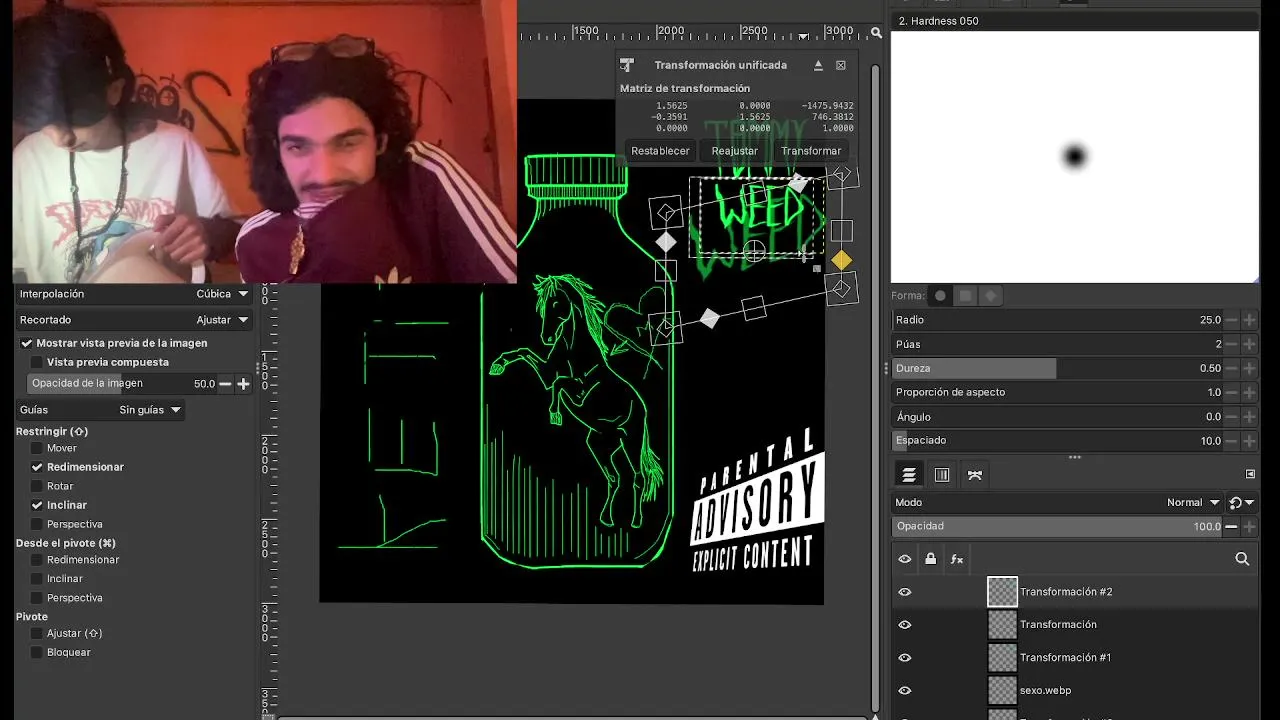Decrease Opacidad de la imagen value
1280x720 pixels.
225,383
